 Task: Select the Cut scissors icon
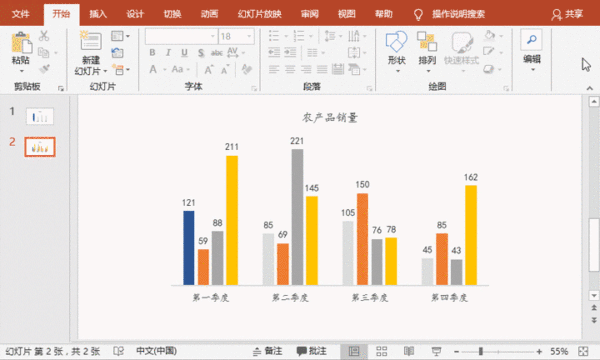pos(44,36)
